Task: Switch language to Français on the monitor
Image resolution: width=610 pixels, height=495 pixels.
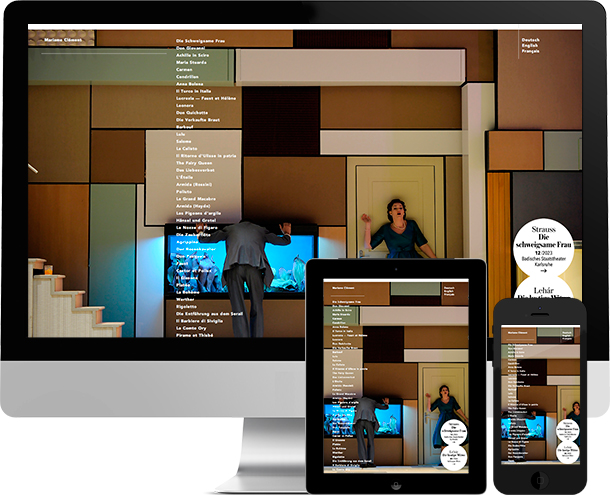Action: click(531, 51)
